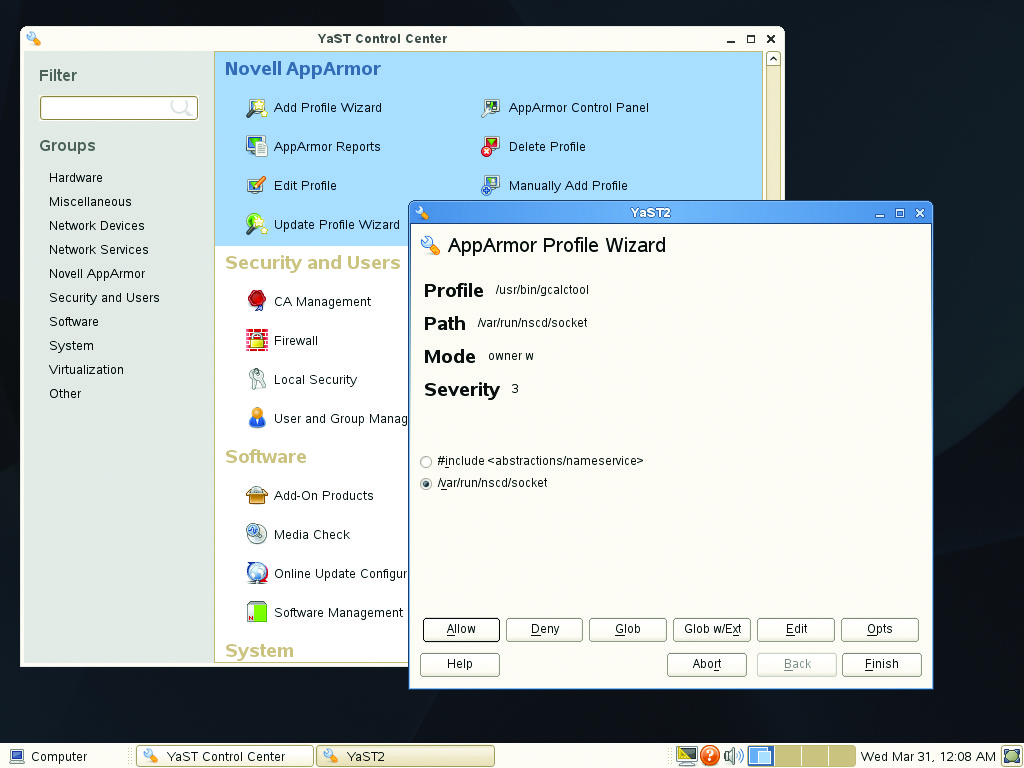Click the Glob w/Ext button
The image size is (1024, 768).
click(x=712, y=629)
